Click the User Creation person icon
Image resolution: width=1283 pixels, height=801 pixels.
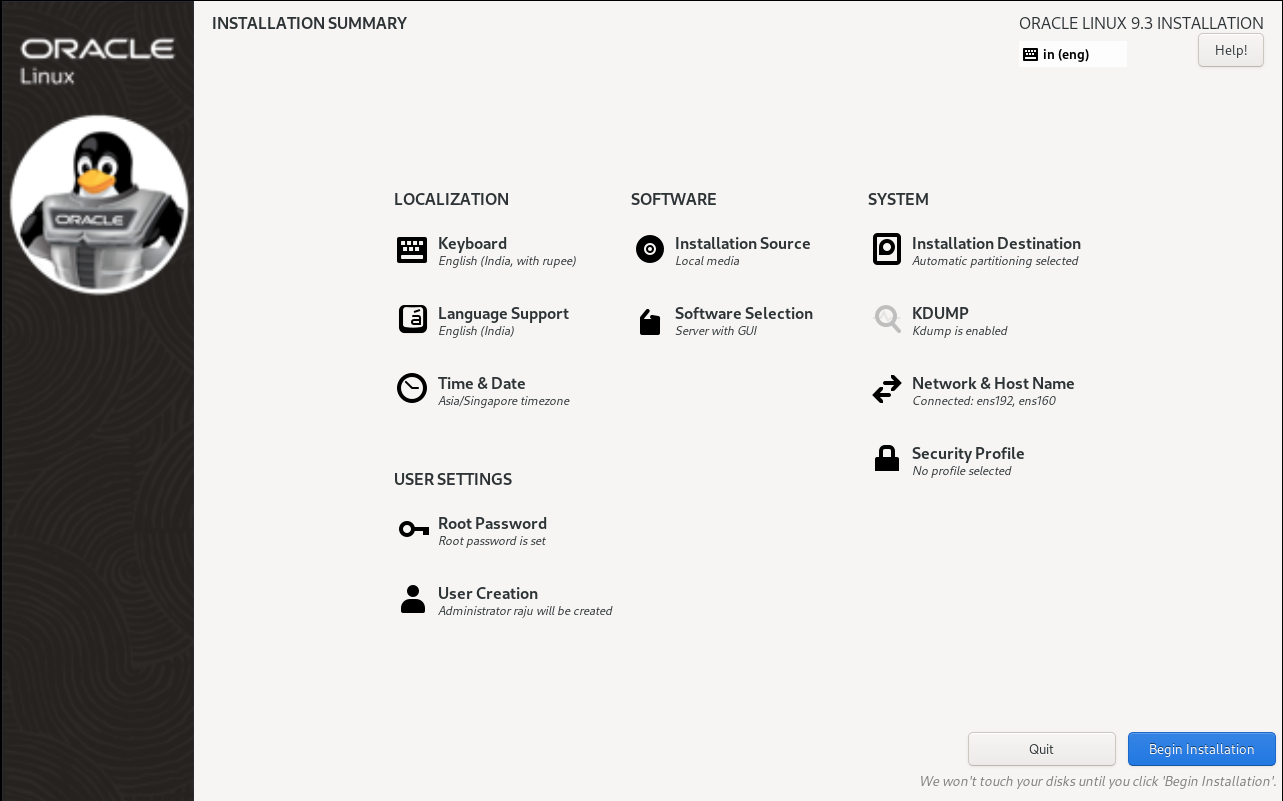click(x=413, y=599)
